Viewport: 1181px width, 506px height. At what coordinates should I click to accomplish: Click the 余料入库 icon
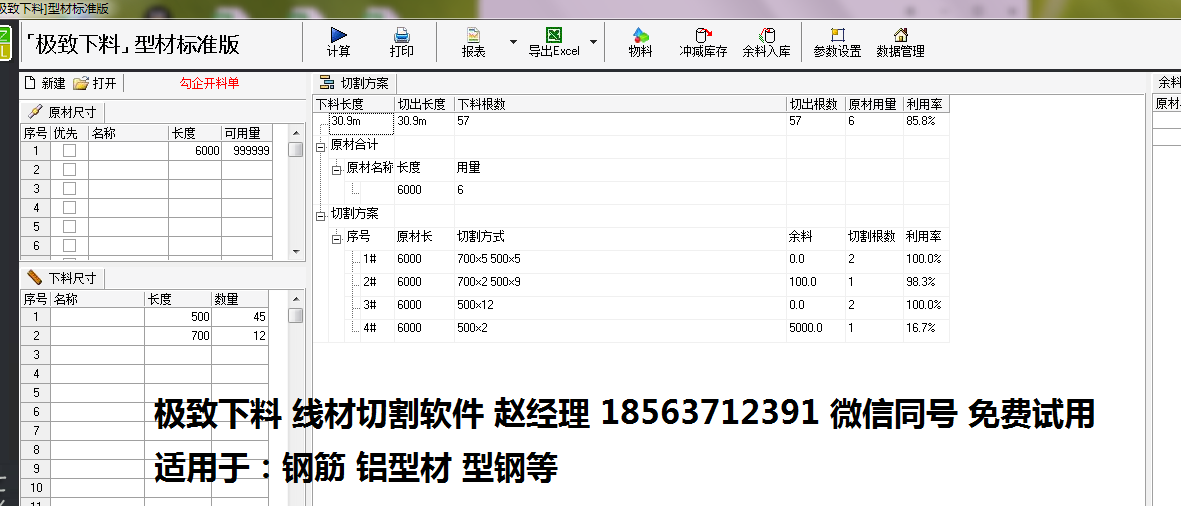tap(766, 36)
